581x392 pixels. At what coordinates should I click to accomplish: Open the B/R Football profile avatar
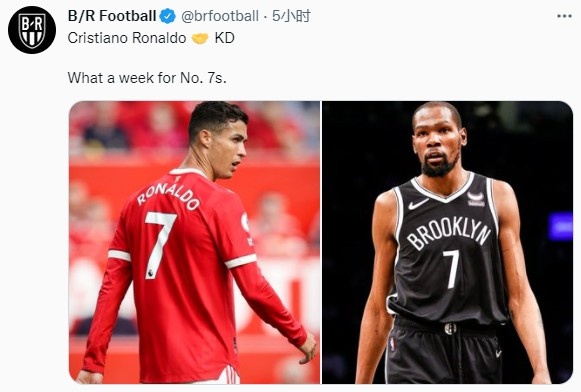(x=32, y=30)
